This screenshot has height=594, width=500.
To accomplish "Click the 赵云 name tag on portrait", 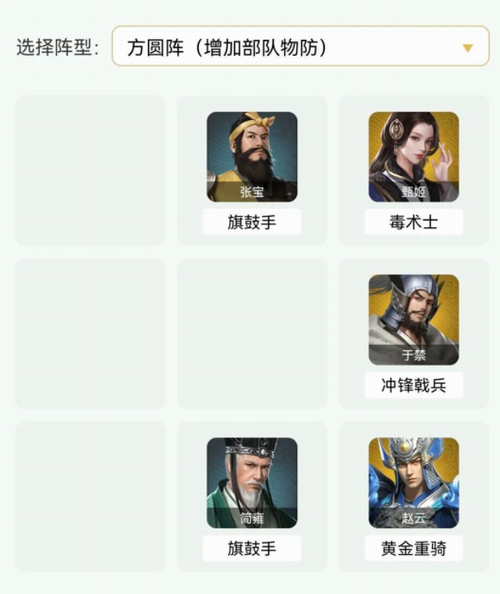I will point(414,518).
